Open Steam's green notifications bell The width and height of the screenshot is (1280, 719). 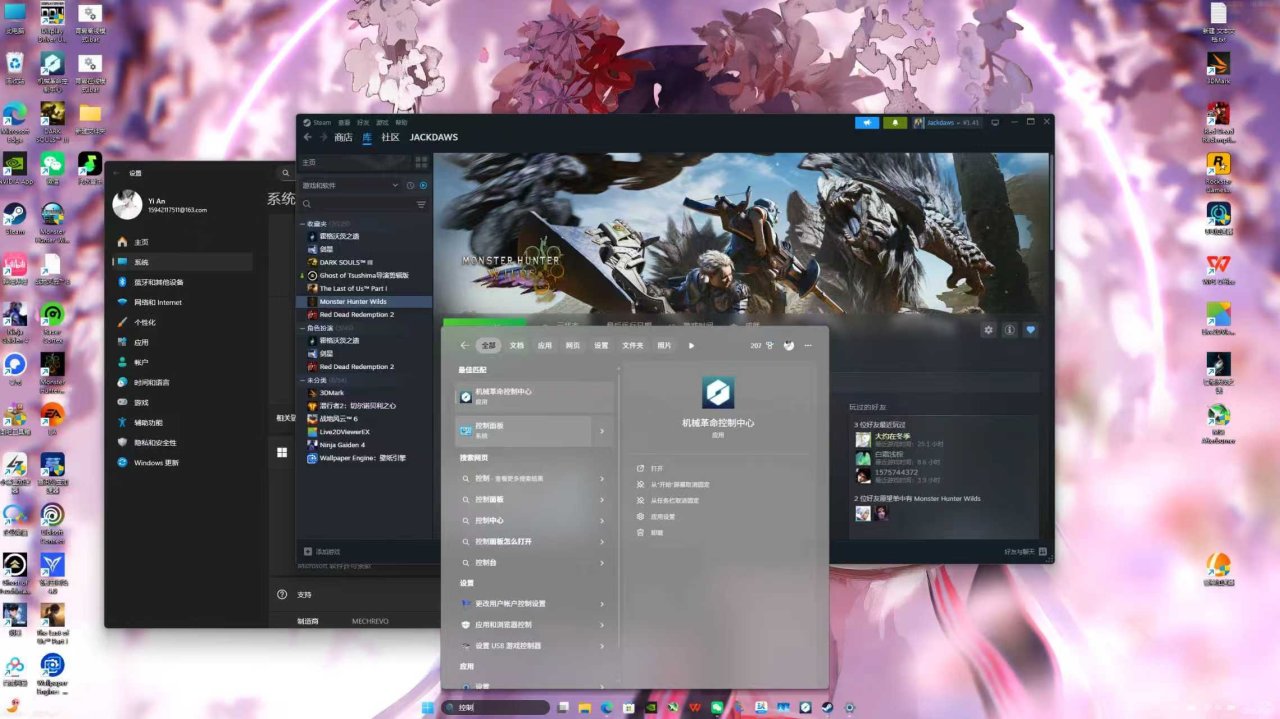[x=894, y=122]
